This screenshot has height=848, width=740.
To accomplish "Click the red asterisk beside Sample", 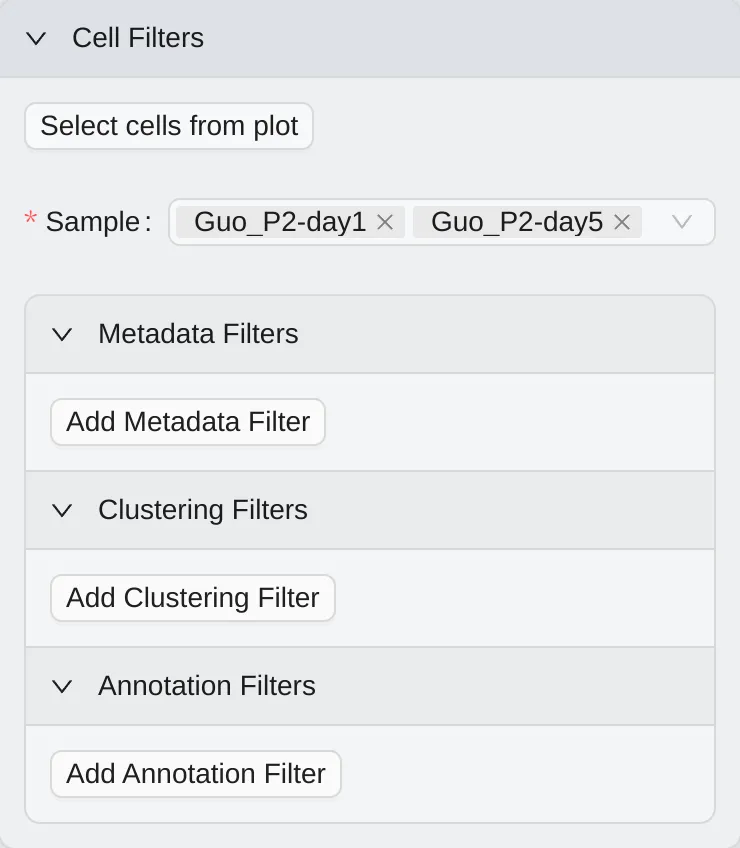I will coord(29,217).
